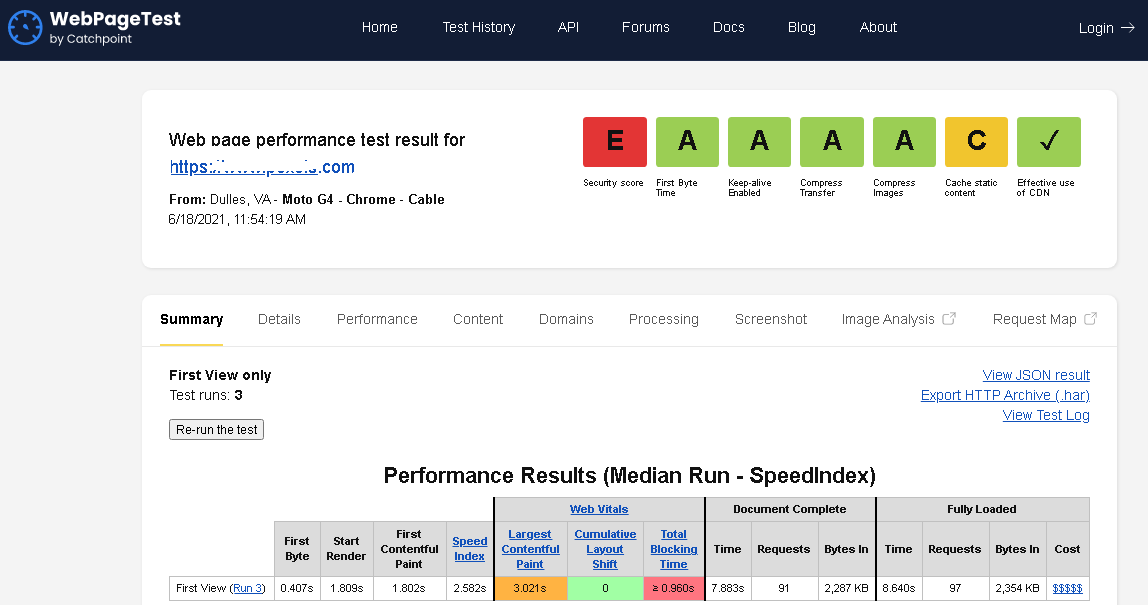
Task: Select the A Compress Transfer grade
Action: point(831,142)
